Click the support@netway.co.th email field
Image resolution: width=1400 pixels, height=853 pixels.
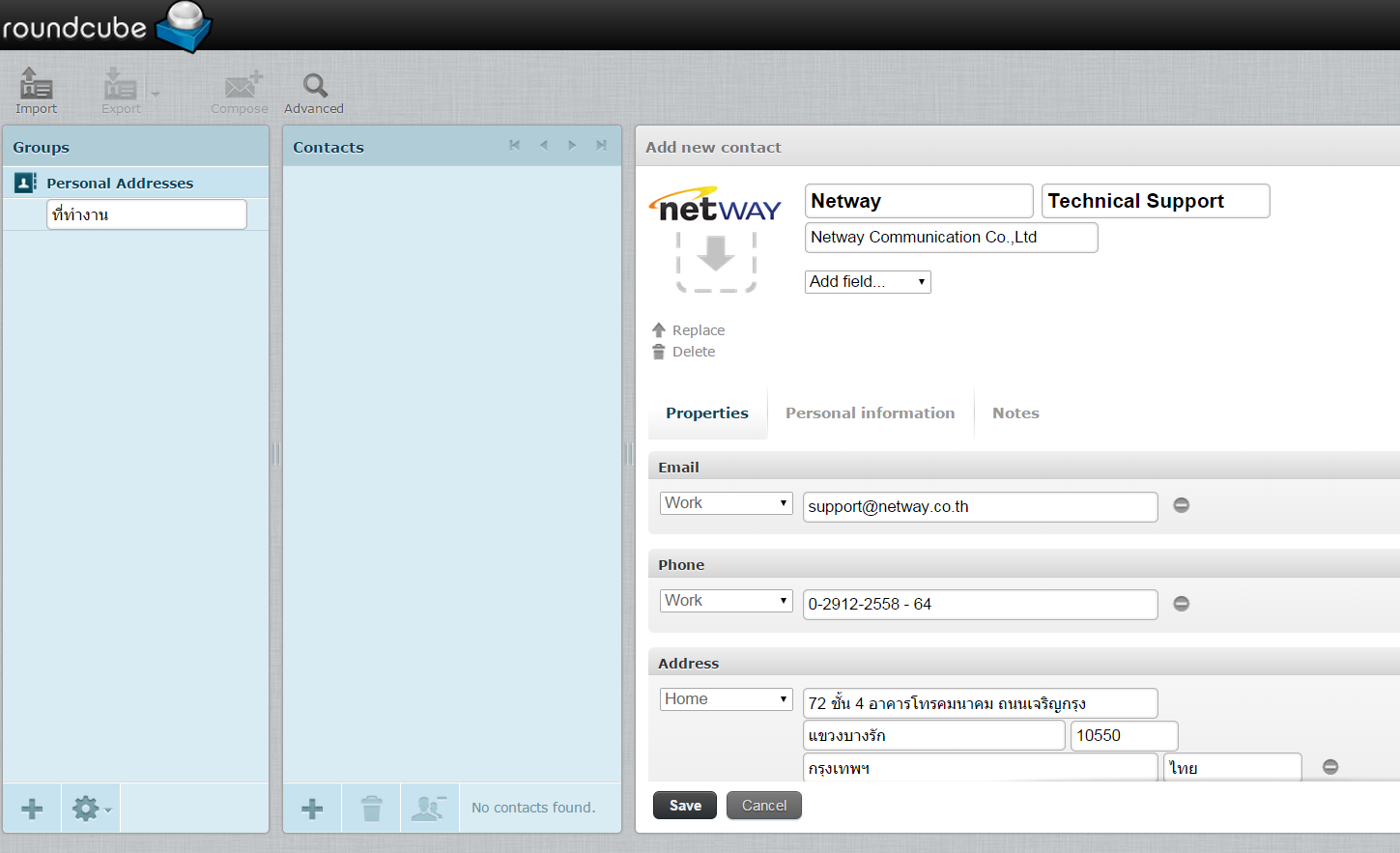point(980,507)
